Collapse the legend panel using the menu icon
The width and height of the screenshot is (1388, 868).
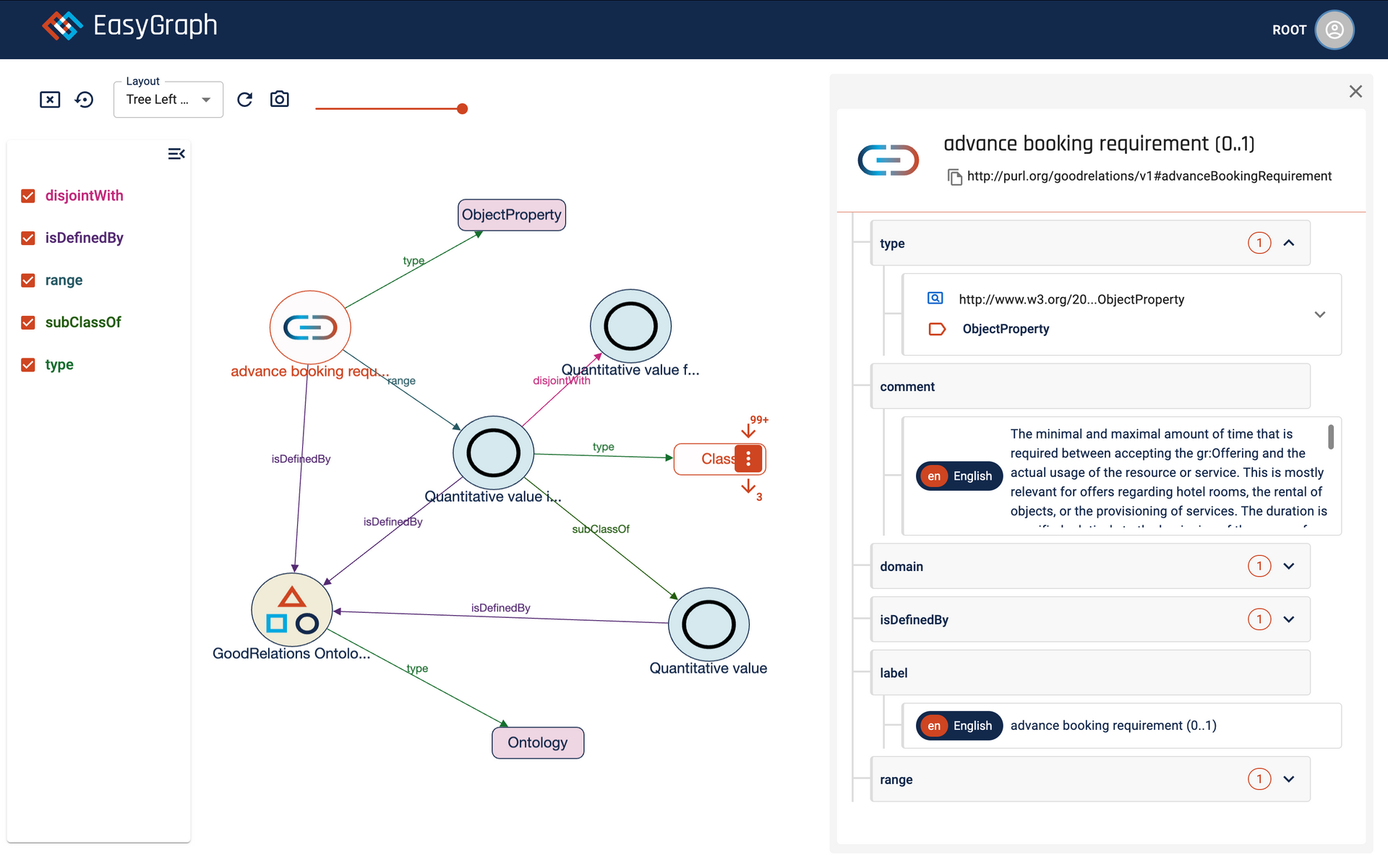176,154
